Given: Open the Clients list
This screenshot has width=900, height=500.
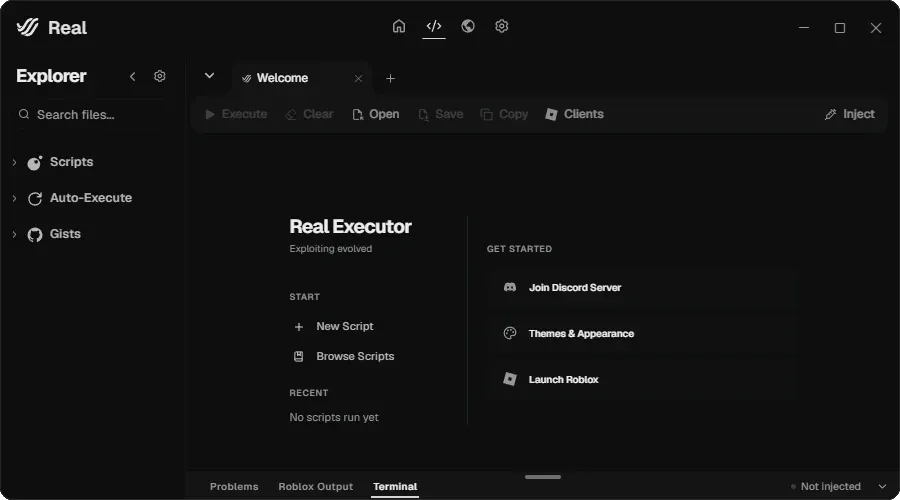Looking at the screenshot, I should [x=575, y=114].
